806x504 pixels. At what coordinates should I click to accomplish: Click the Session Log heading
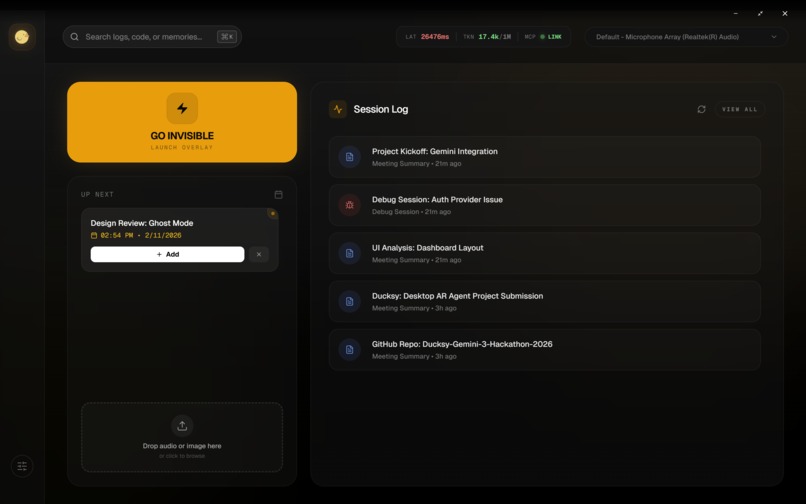[381, 109]
